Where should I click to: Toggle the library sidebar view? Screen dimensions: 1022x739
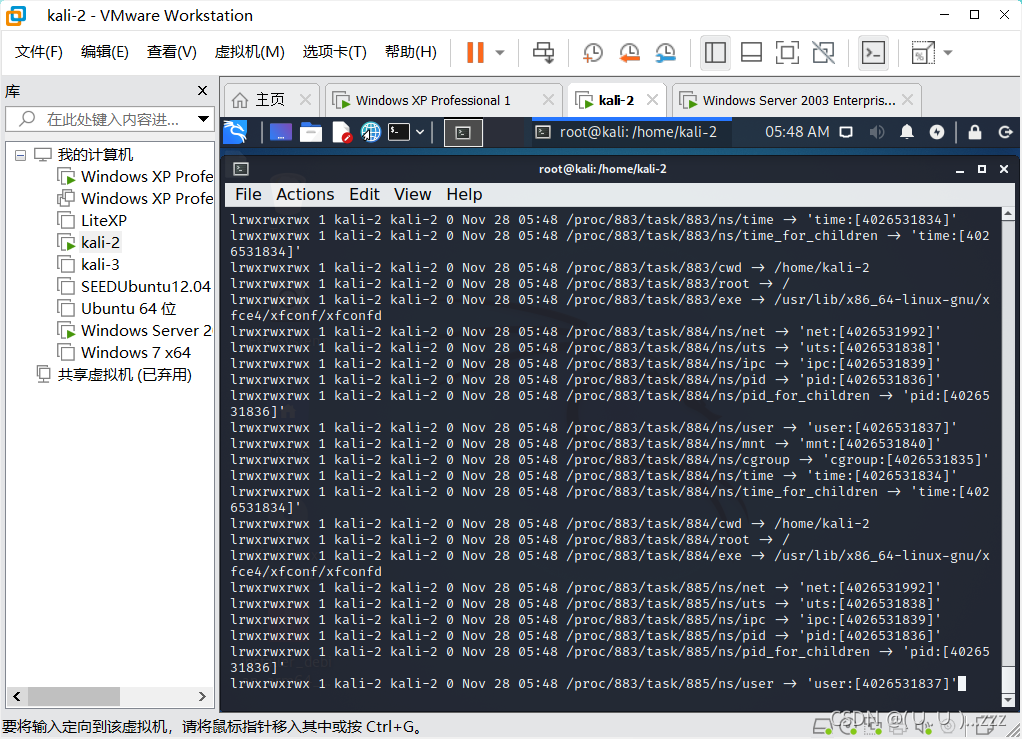(715, 52)
